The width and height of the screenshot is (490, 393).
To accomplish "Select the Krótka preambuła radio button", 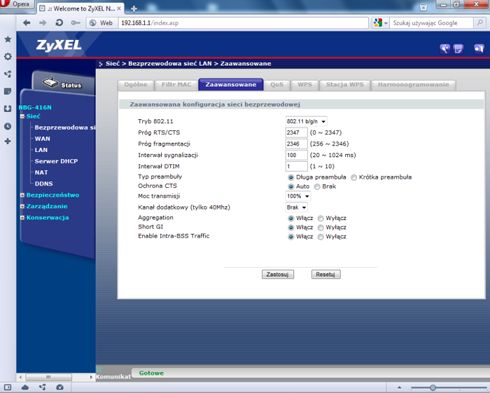I will tap(354, 177).
